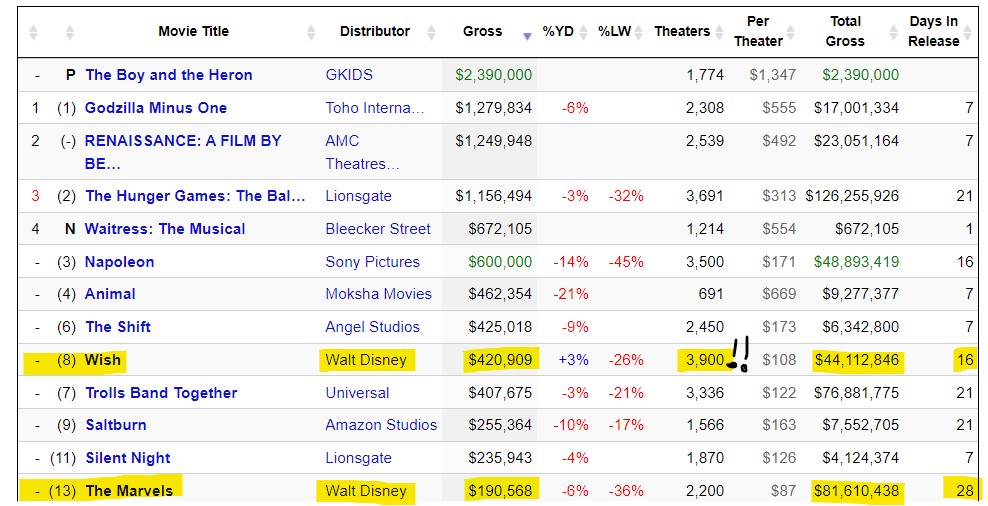Click the Gross column header
Viewport: 988px width, 506px height.
coord(483,32)
